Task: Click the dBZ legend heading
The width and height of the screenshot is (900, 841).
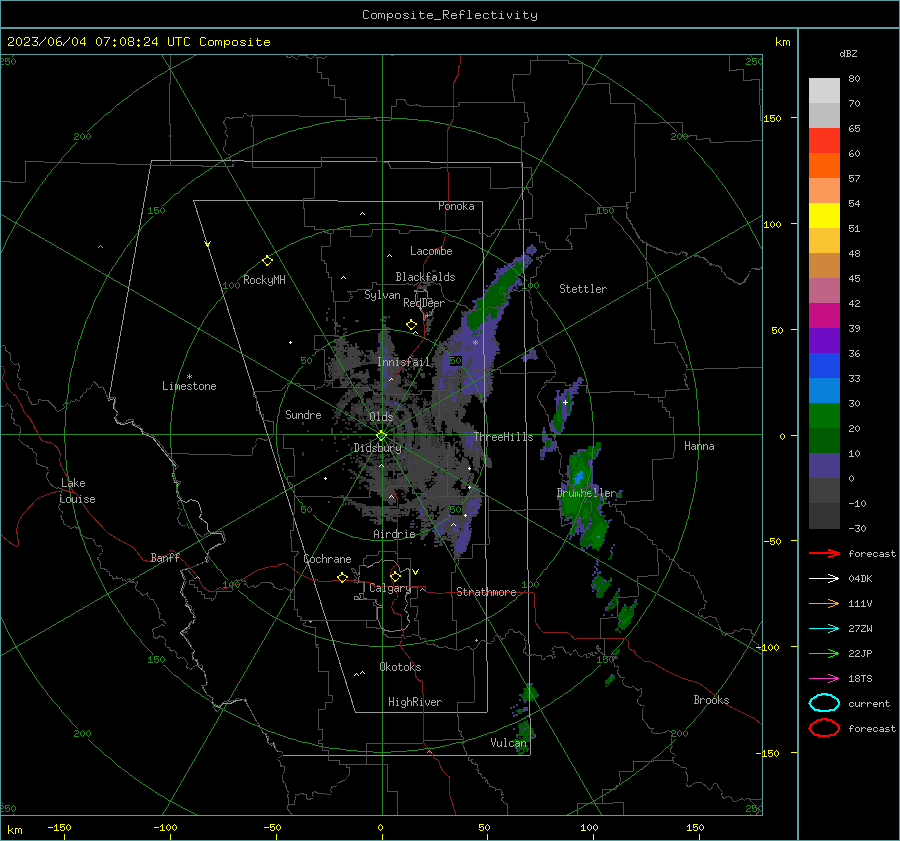Action: pyautogui.click(x=848, y=54)
